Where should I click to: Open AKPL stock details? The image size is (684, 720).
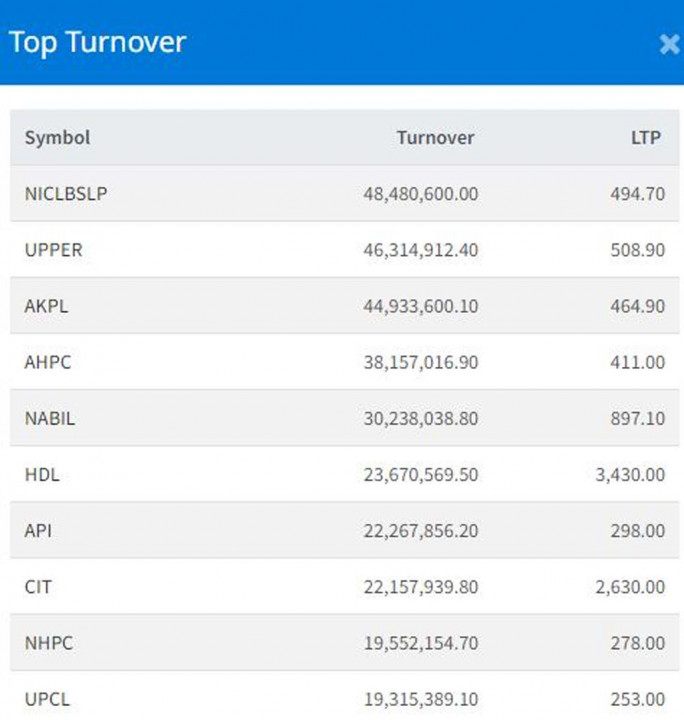tap(46, 306)
